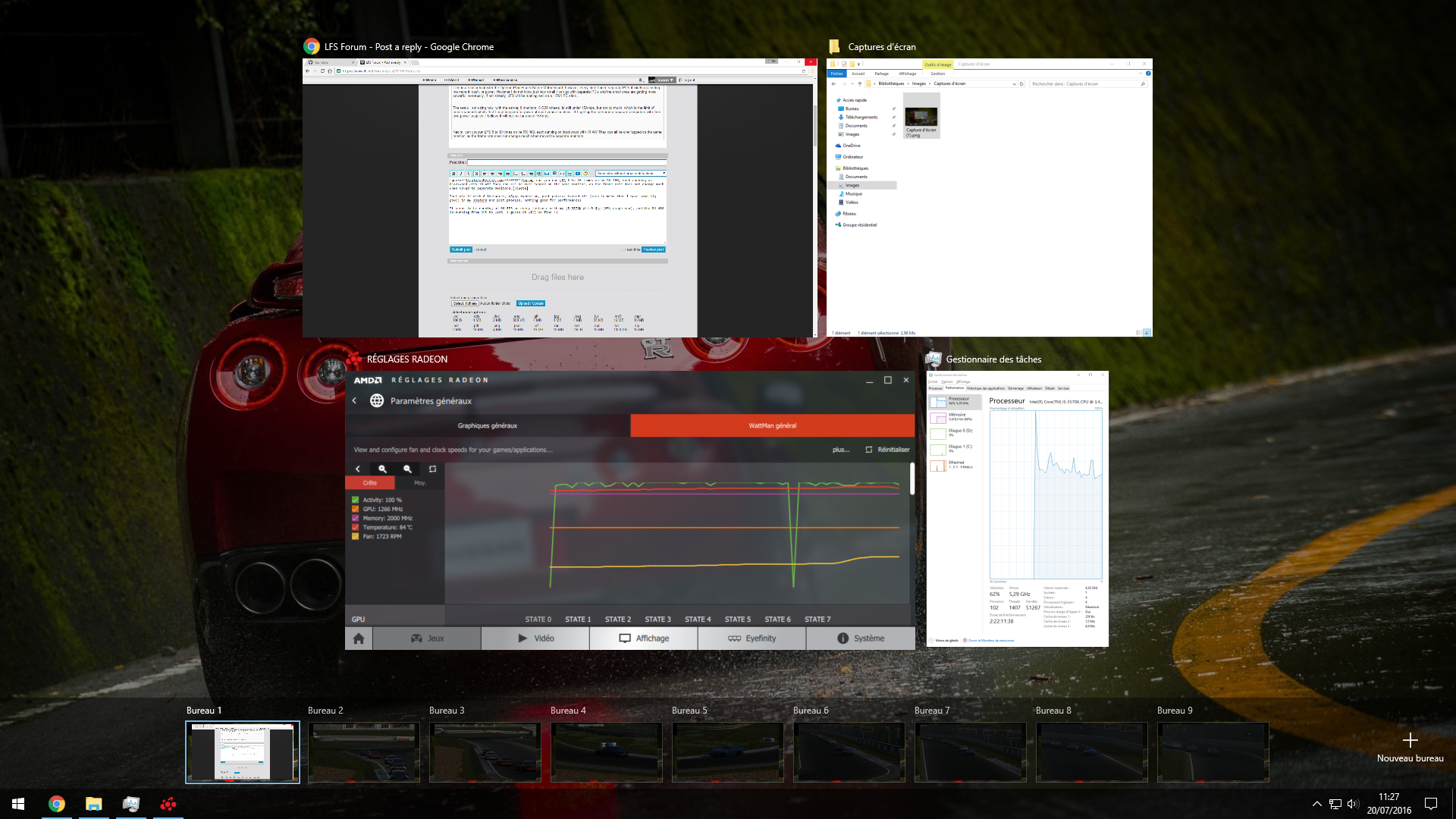Click the zoom in magnifier on graph
This screenshot has height=819, width=1456.
coord(383,469)
